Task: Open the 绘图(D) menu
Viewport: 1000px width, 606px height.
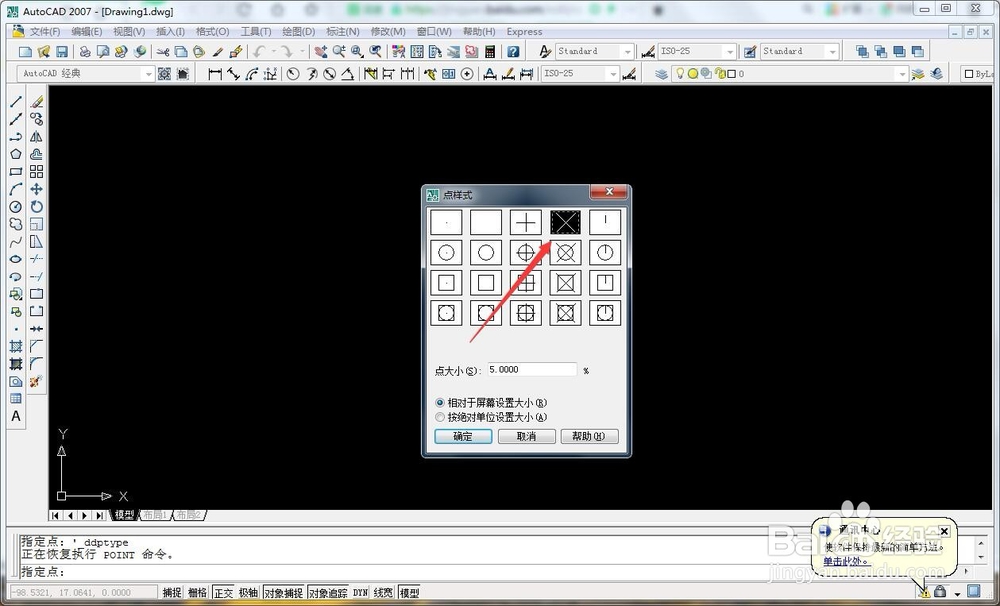Action: (298, 31)
